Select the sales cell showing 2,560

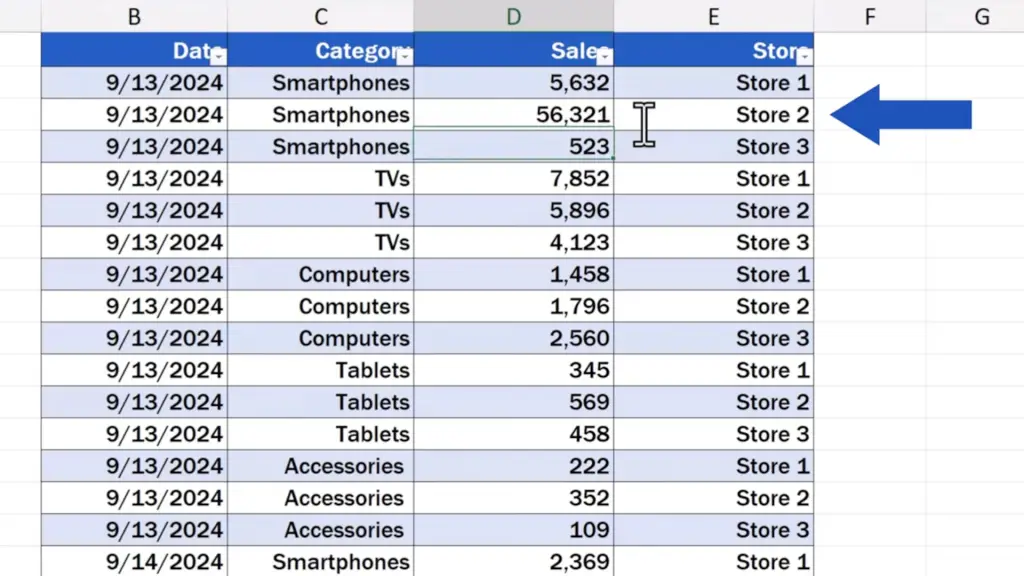coord(514,338)
